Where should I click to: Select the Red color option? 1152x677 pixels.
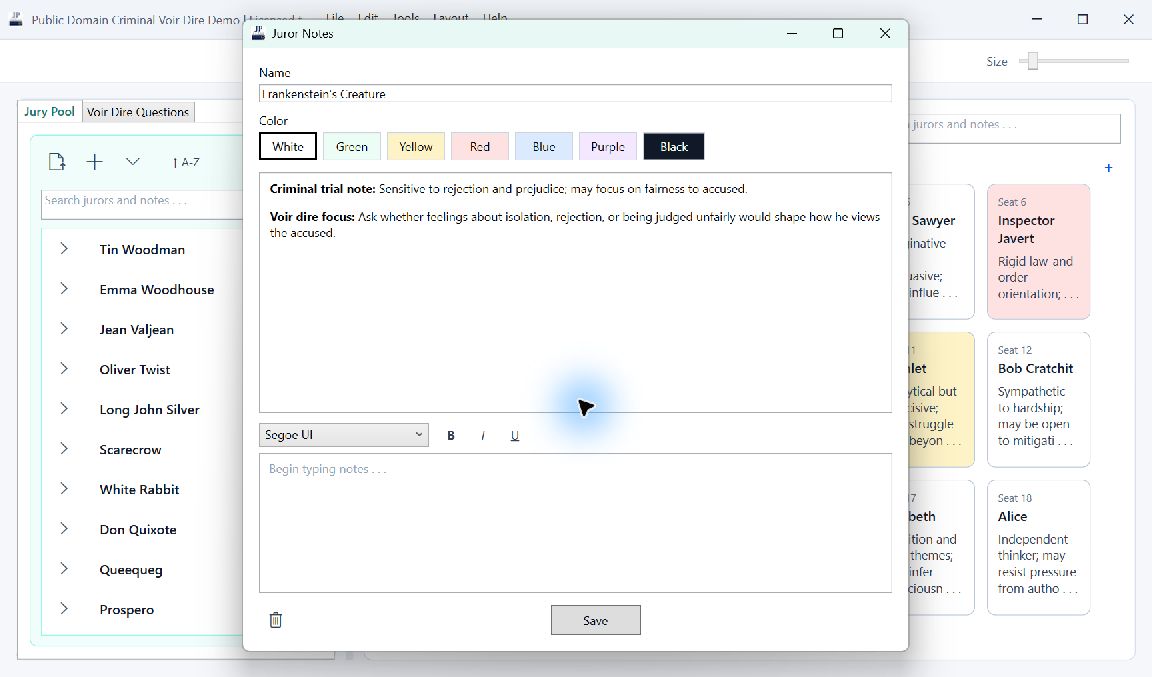pyautogui.click(x=480, y=146)
